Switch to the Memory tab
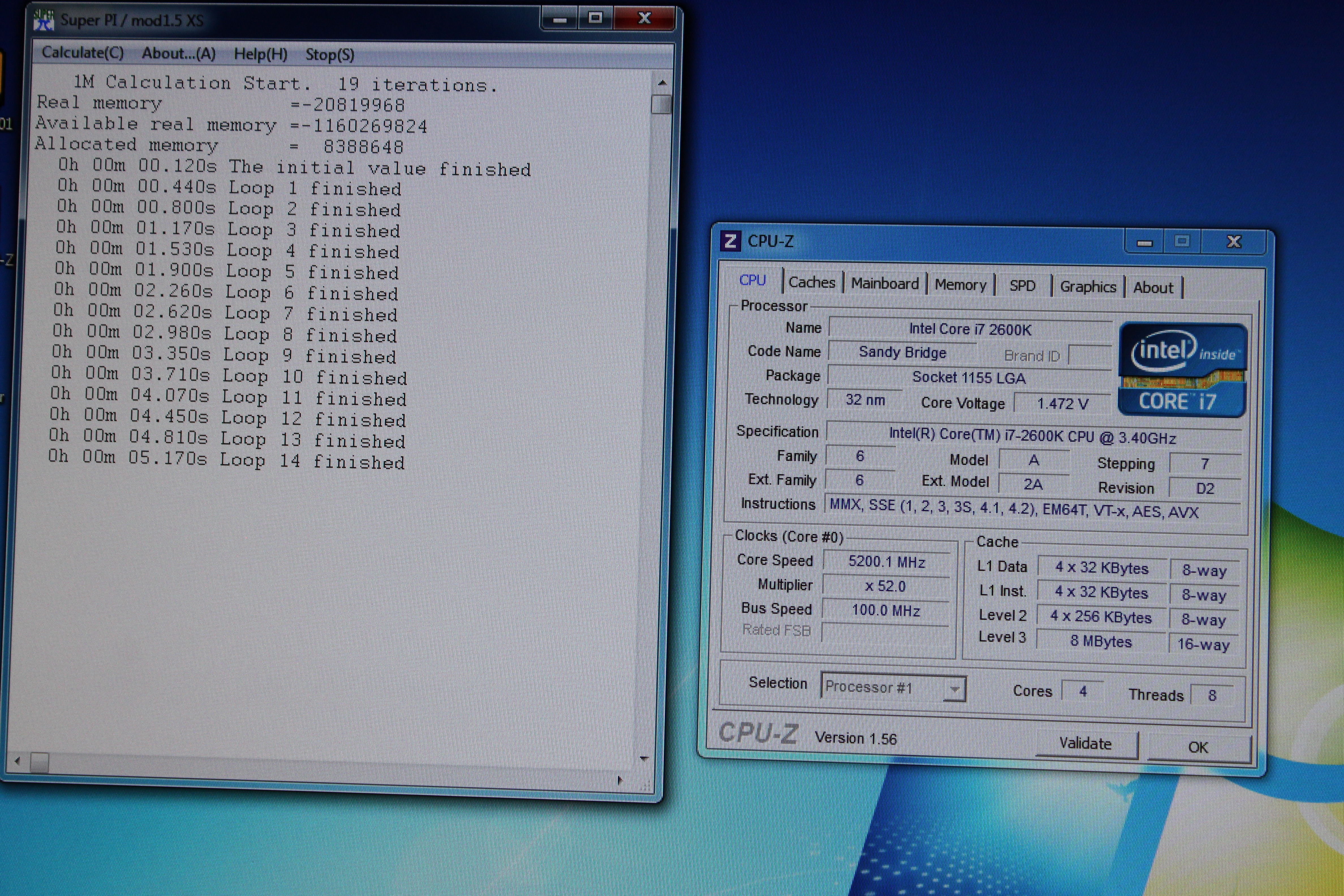The width and height of the screenshot is (1344, 896). [x=960, y=285]
